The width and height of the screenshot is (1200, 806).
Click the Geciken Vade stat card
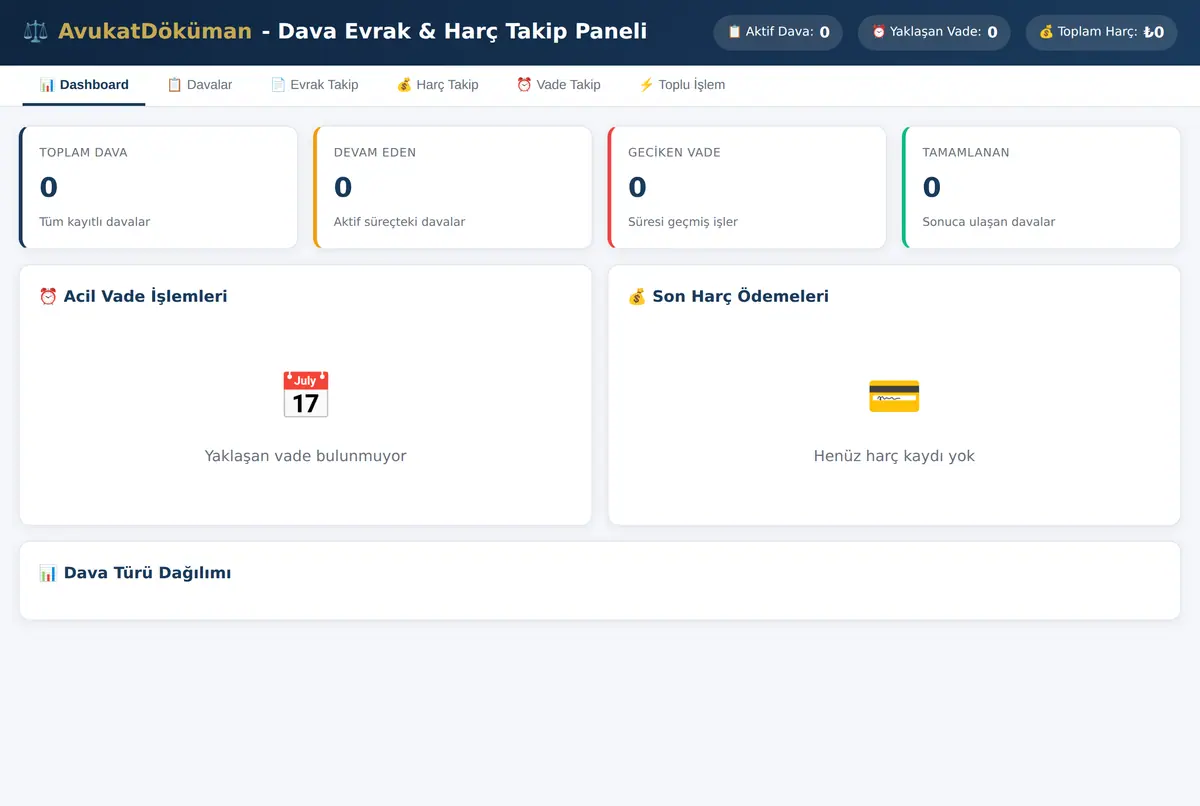click(747, 187)
